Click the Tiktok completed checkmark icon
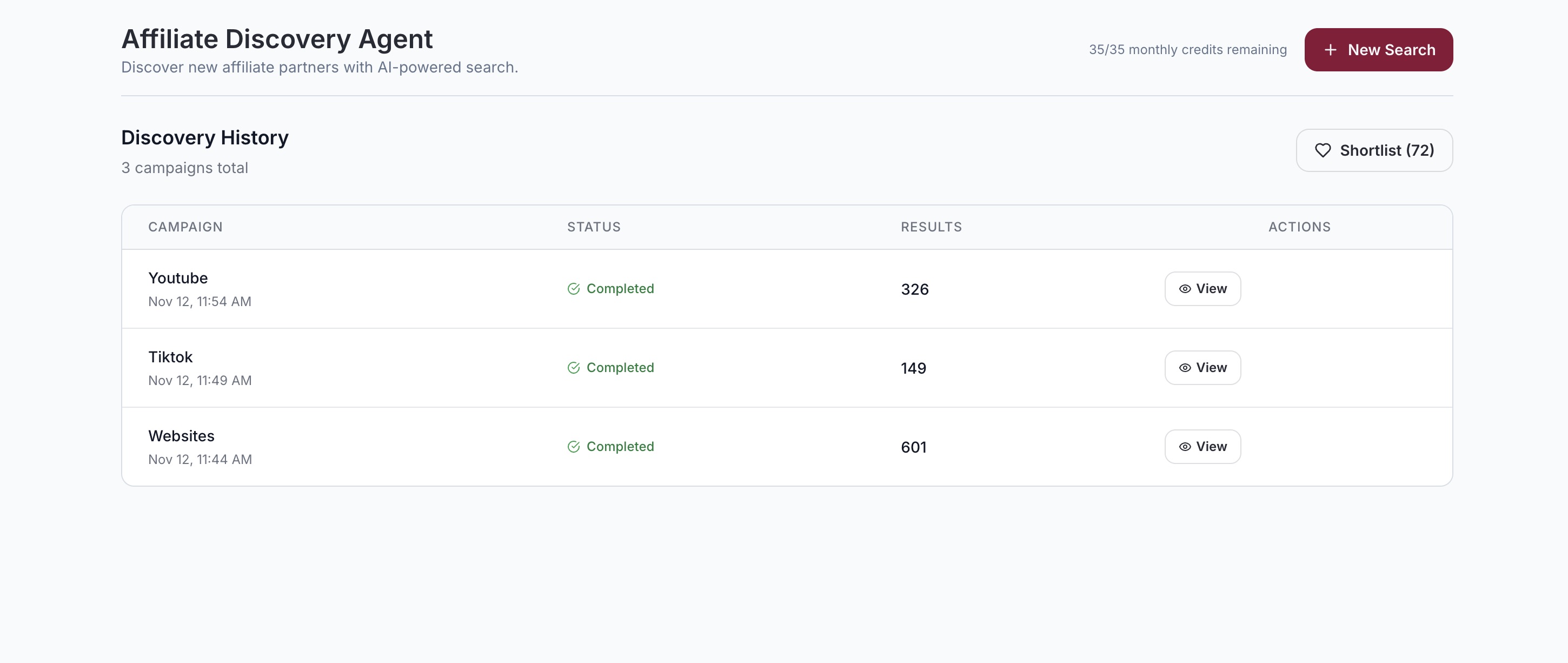 [x=573, y=368]
